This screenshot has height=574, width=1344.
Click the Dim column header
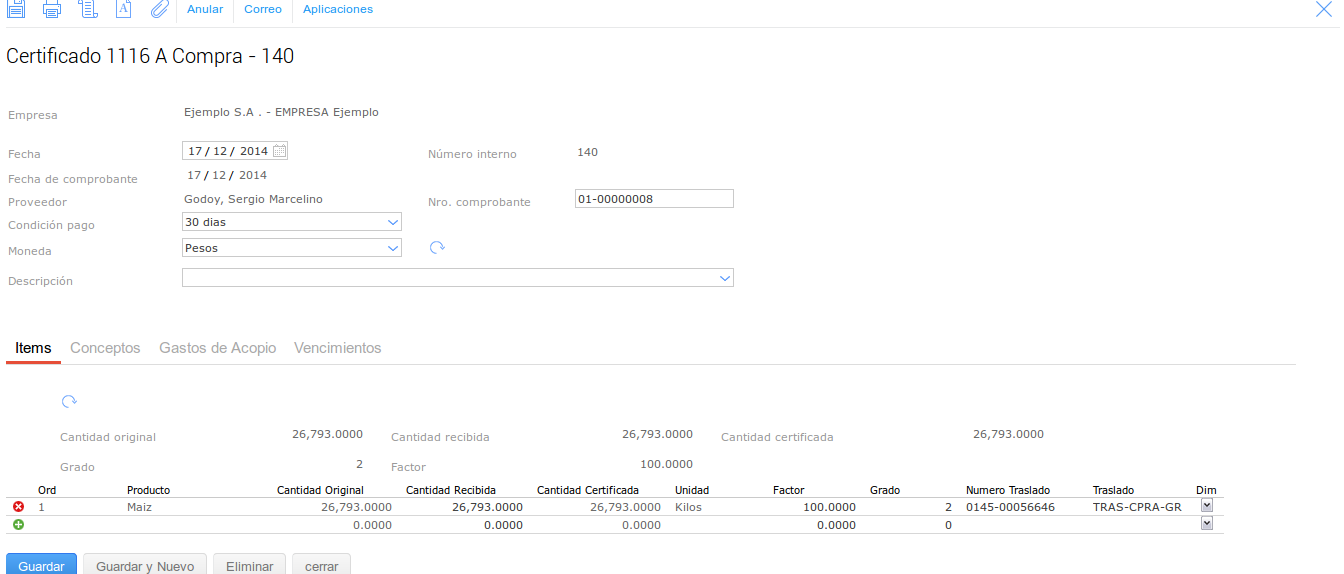click(x=1206, y=490)
